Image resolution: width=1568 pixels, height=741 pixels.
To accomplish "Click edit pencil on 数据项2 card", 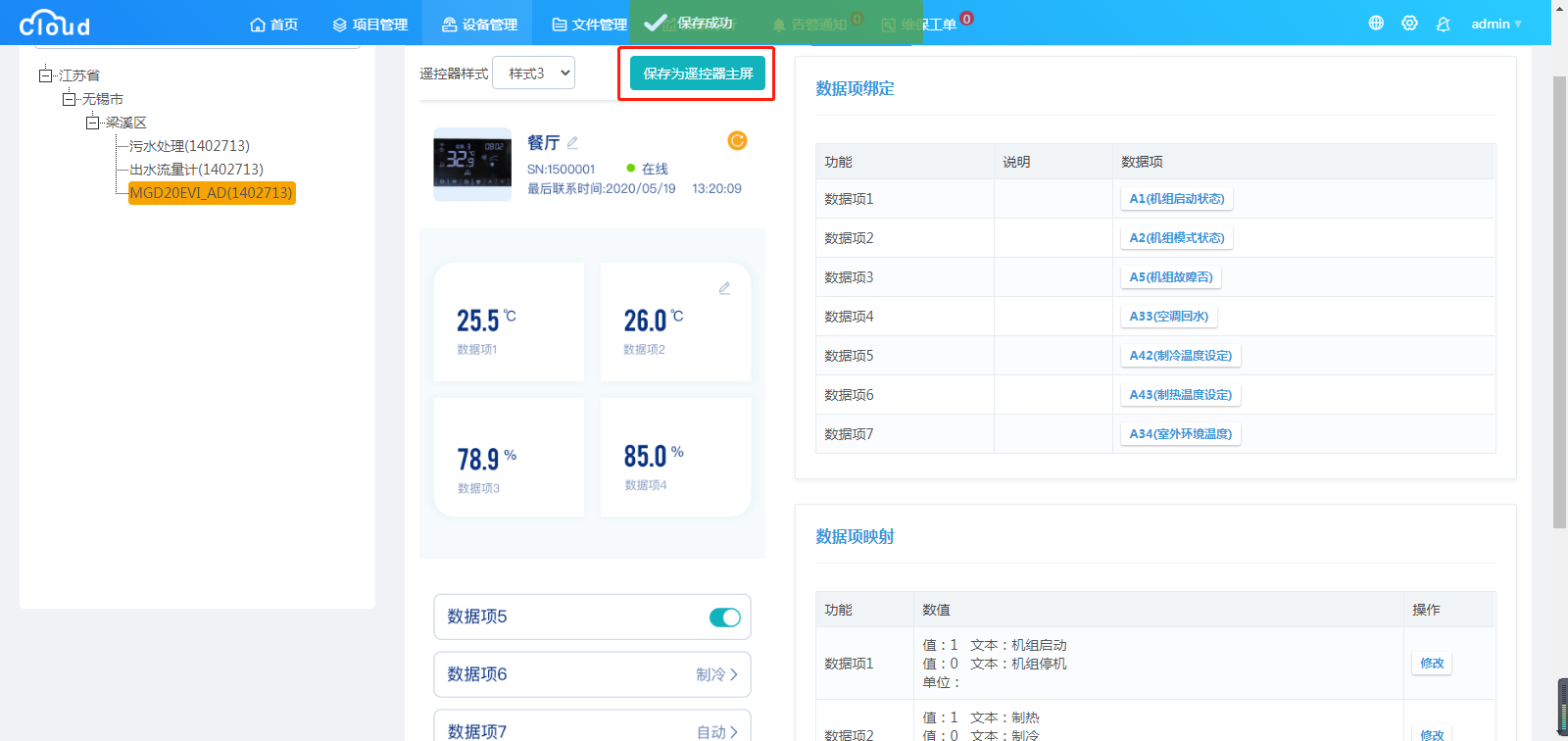I will (x=724, y=288).
